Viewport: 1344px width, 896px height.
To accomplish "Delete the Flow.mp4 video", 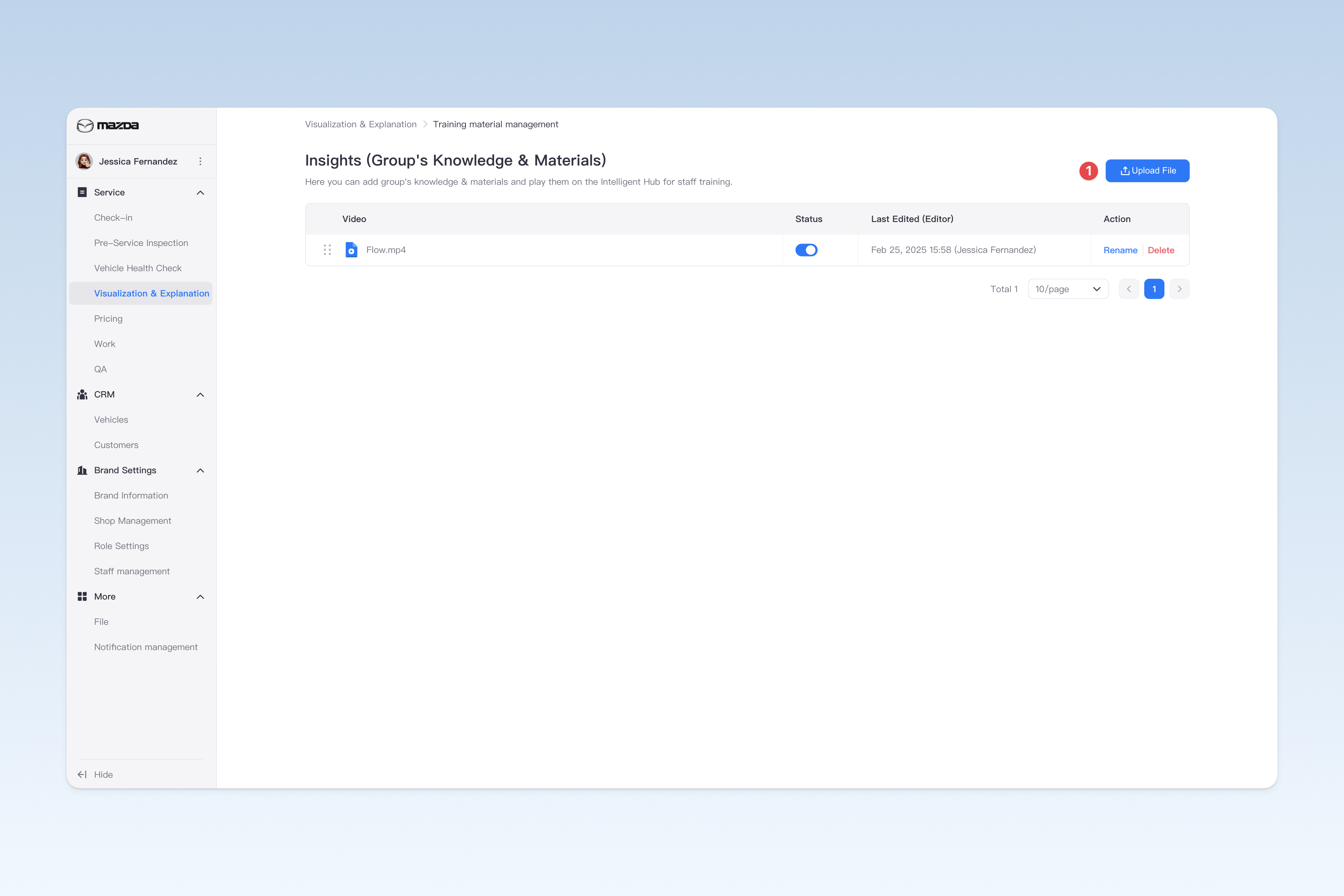I will (x=1161, y=250).
